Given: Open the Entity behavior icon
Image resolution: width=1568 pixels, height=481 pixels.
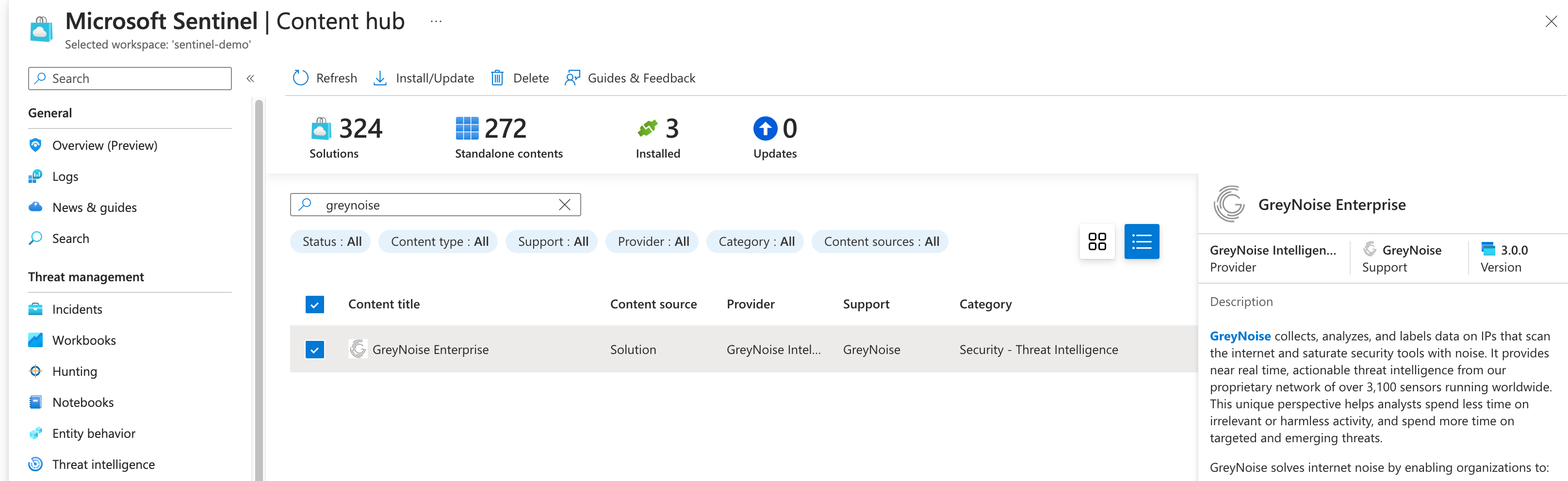Looking at the screenshot, I should [35, 433].
